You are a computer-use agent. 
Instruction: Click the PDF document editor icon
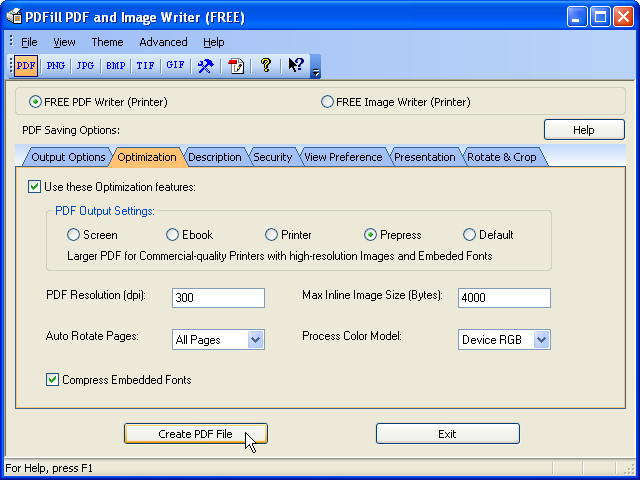click(236, 66)
